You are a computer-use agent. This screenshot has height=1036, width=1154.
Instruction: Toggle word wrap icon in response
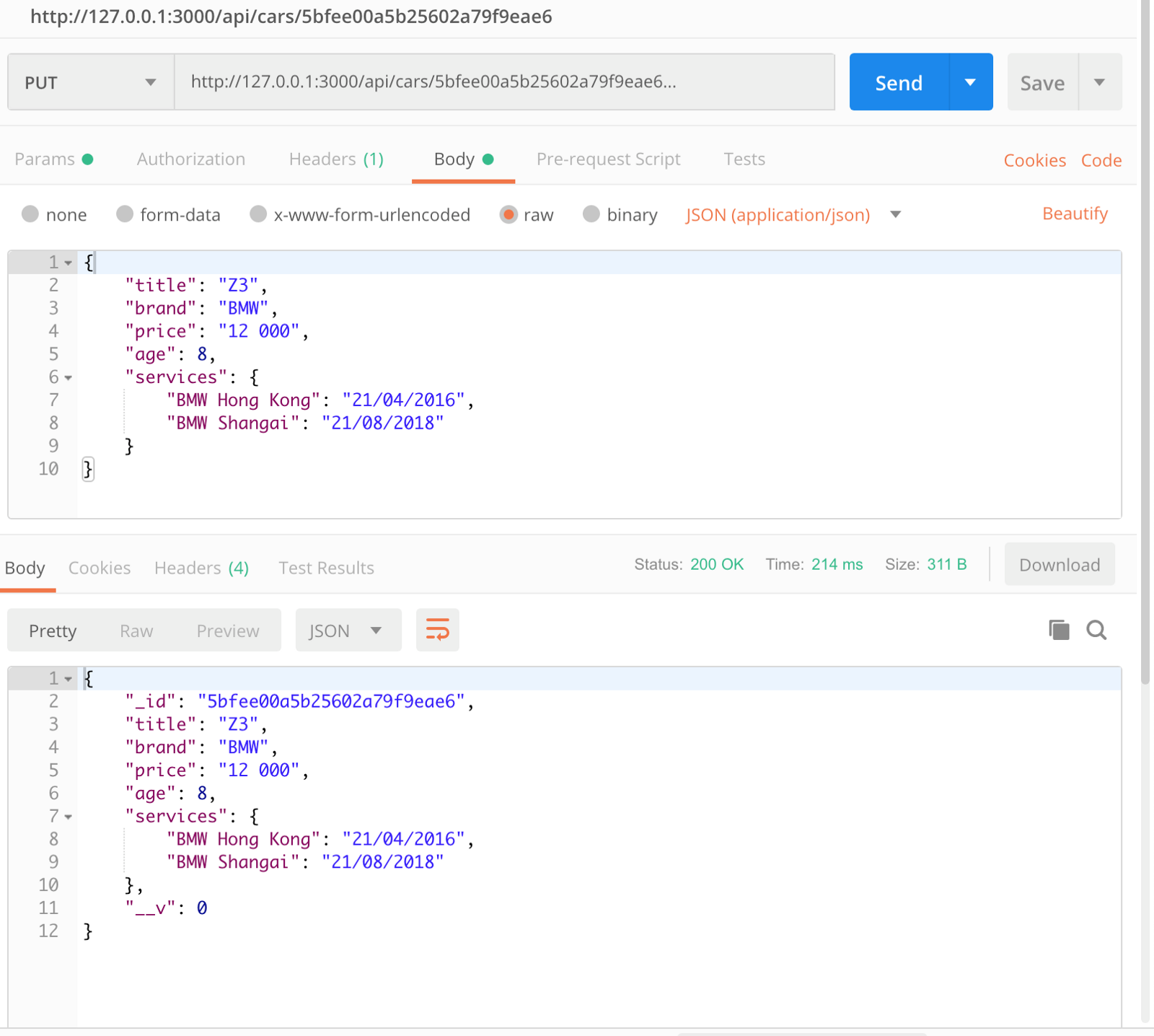[437, 630]
